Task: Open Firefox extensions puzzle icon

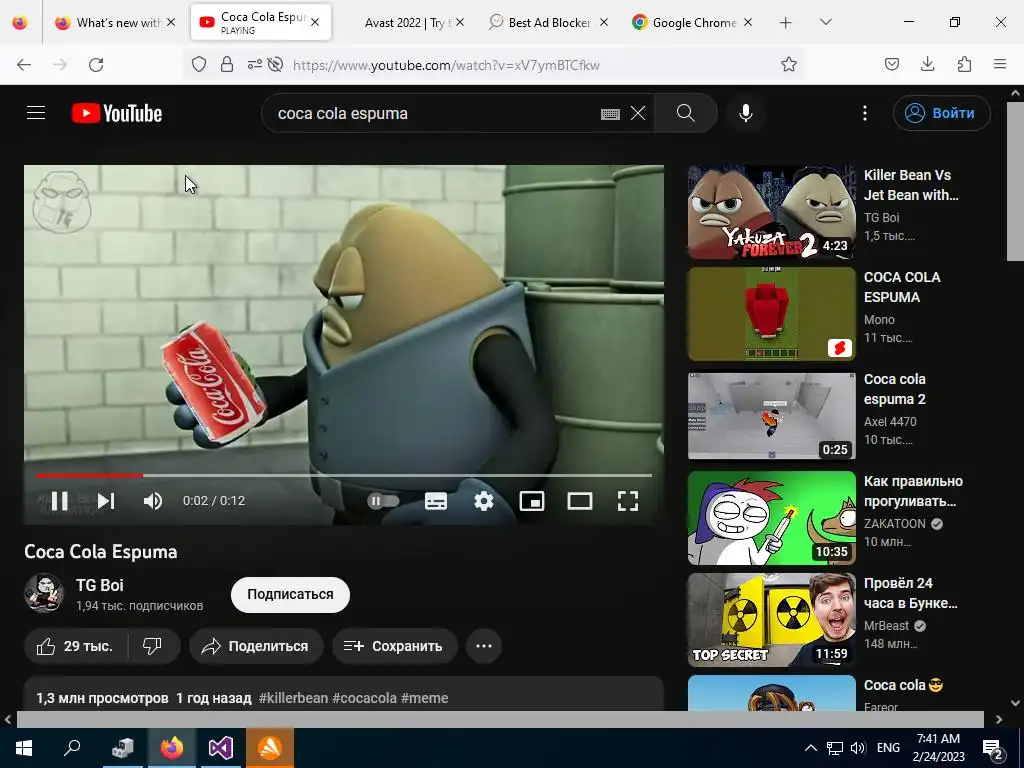Action: tap(964, 64)
